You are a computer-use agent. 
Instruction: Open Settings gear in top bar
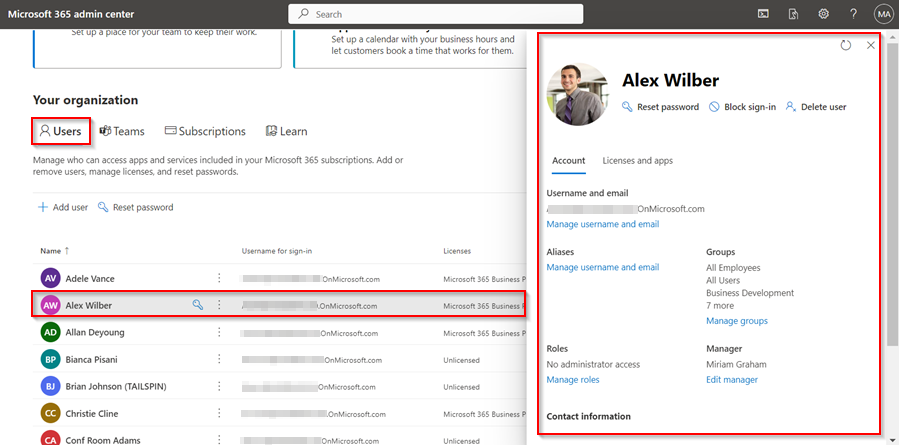click(824, 14)
